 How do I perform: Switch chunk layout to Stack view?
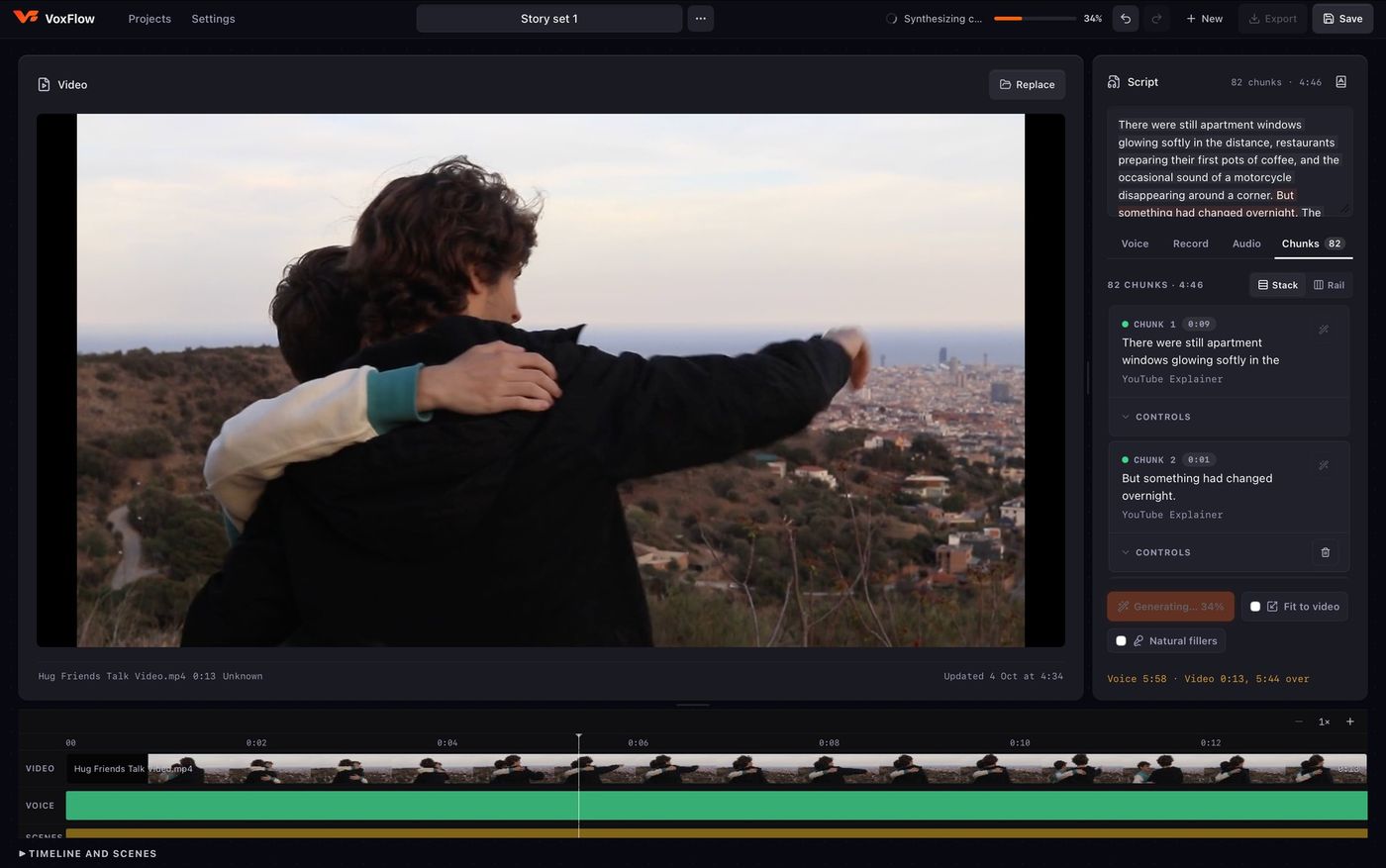pos(1277,285)
